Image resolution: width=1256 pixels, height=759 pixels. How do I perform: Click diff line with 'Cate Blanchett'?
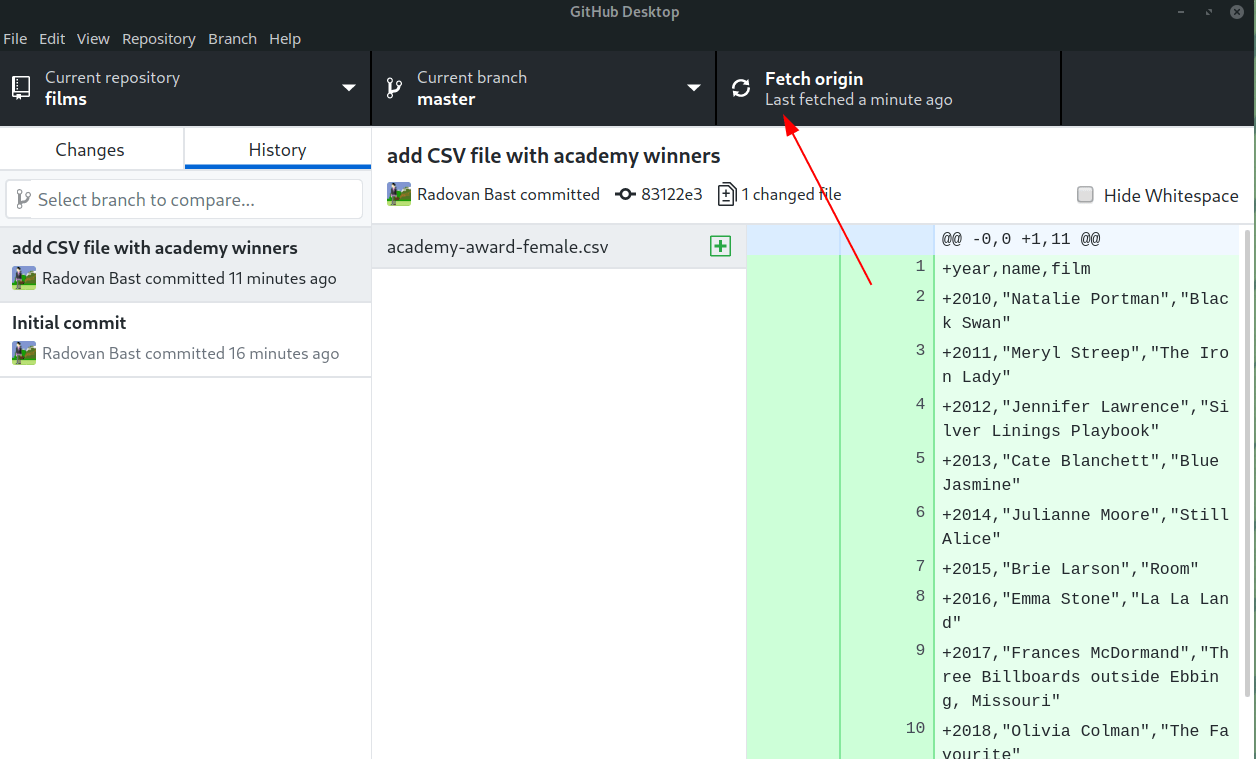coord(1085,473)
